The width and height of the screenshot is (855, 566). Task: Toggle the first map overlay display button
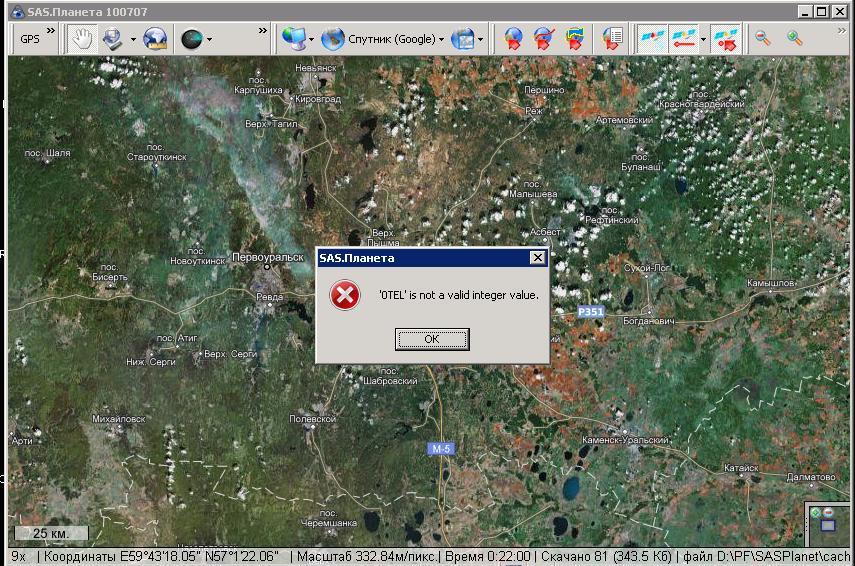tap(652, 39)
